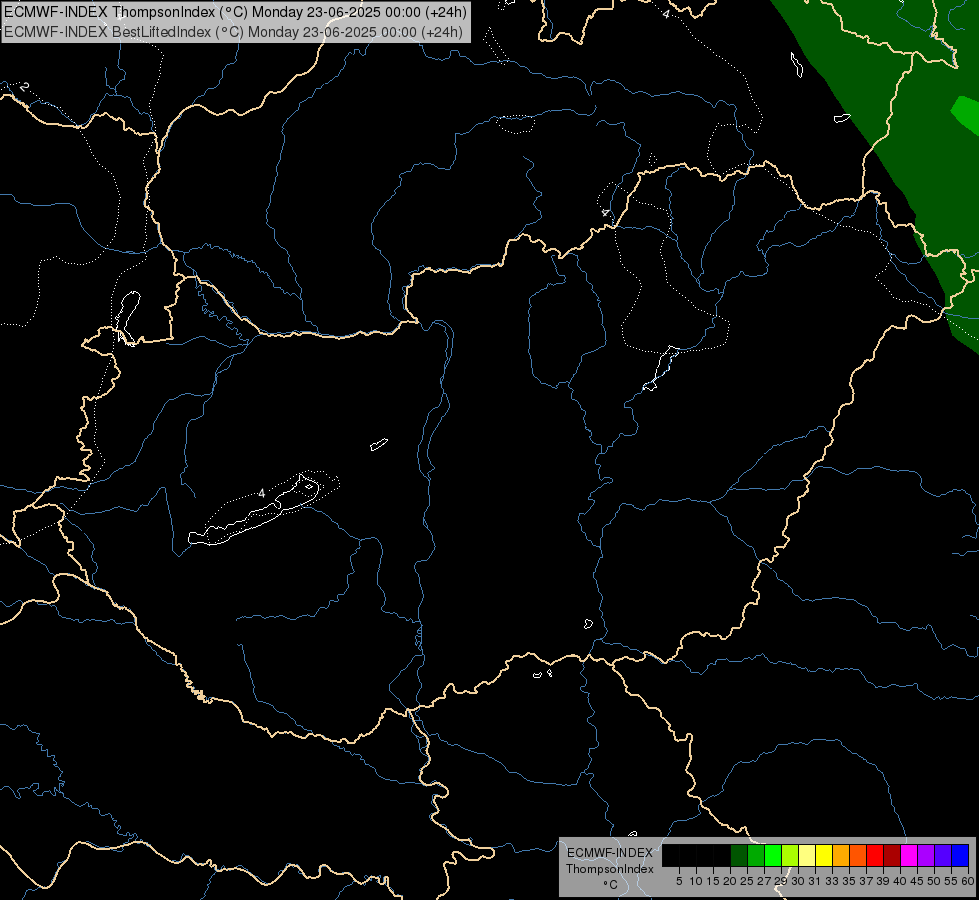Image resolution: width=979 pixels, height=900 pixels.
Task: Click the legend tick value 20
Action: pos(730,881)
